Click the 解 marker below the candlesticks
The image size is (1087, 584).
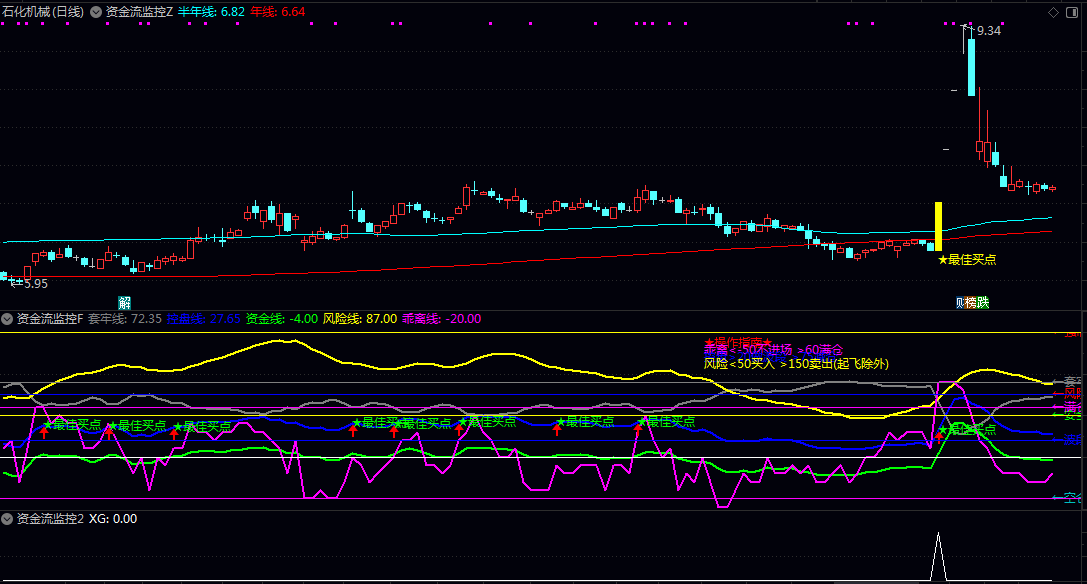coord(124,302)
